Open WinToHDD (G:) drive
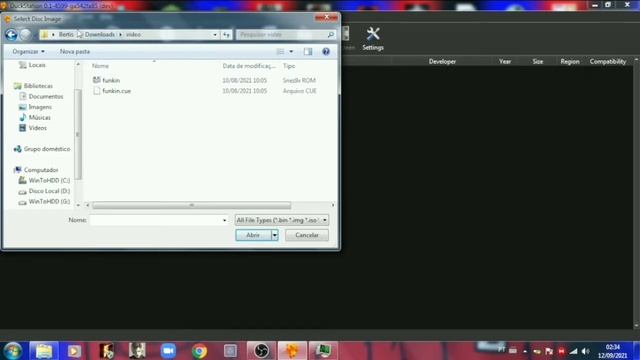Image resolution: width=640 pixels, height=360 pixels. [49, 202]
